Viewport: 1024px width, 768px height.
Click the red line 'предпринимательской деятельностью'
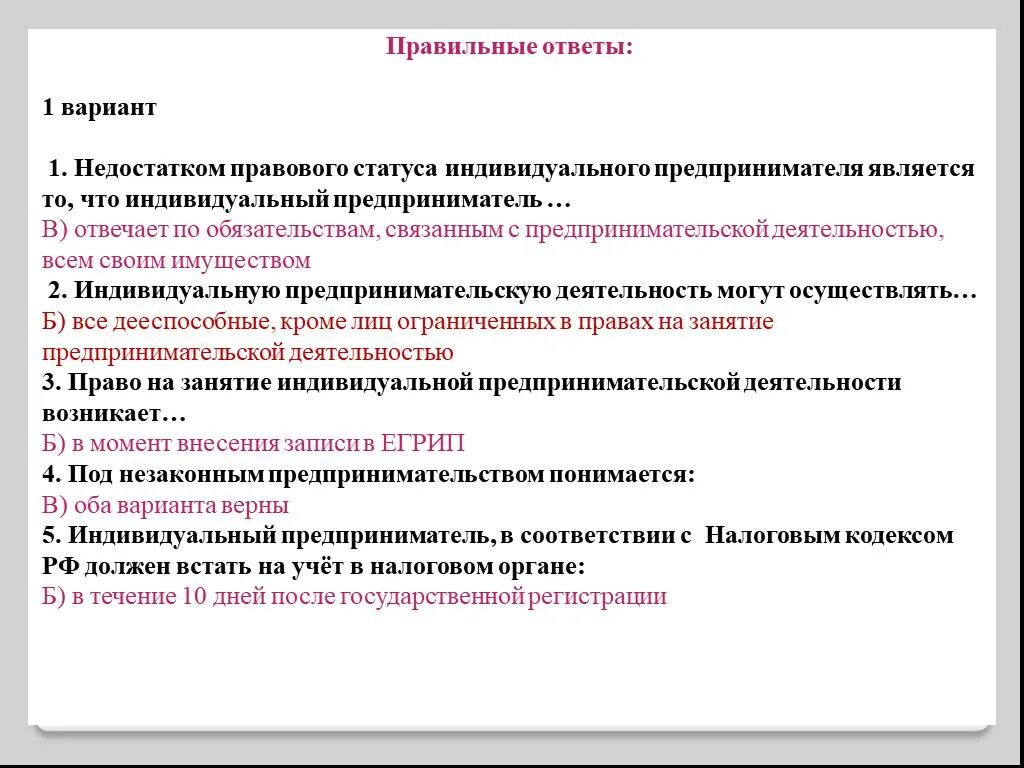(x=248, y=353)
